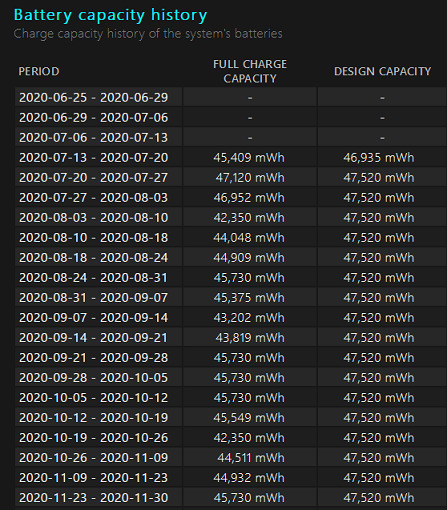Select period 2020-10-05 - 2020-10-12
Viewport: 447px width, 510px height.
click(x=94, y=398)
